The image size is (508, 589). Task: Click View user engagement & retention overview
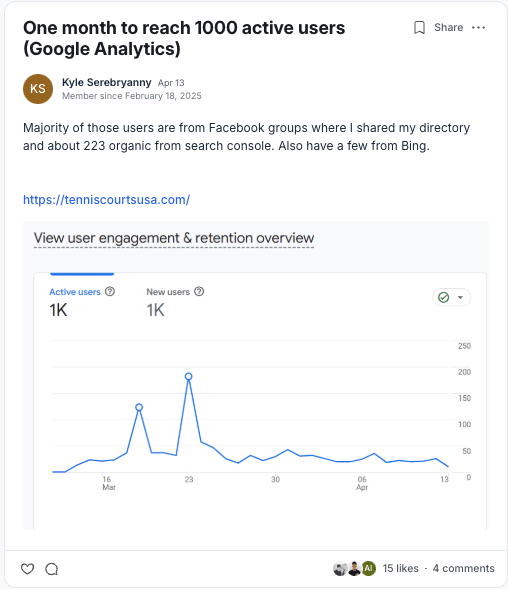[x=174, y=238]
